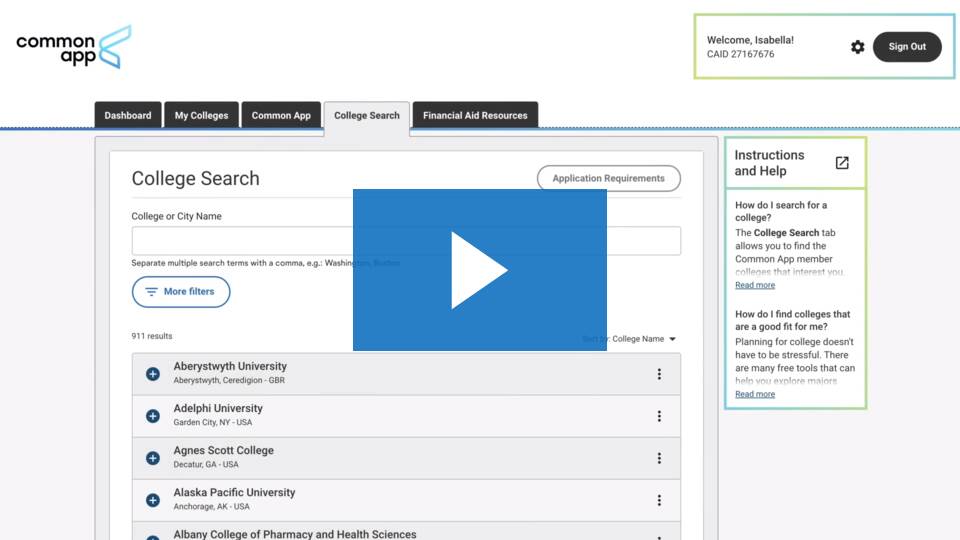Select Alaska Pacific University name text

click(x=234, y=492)
